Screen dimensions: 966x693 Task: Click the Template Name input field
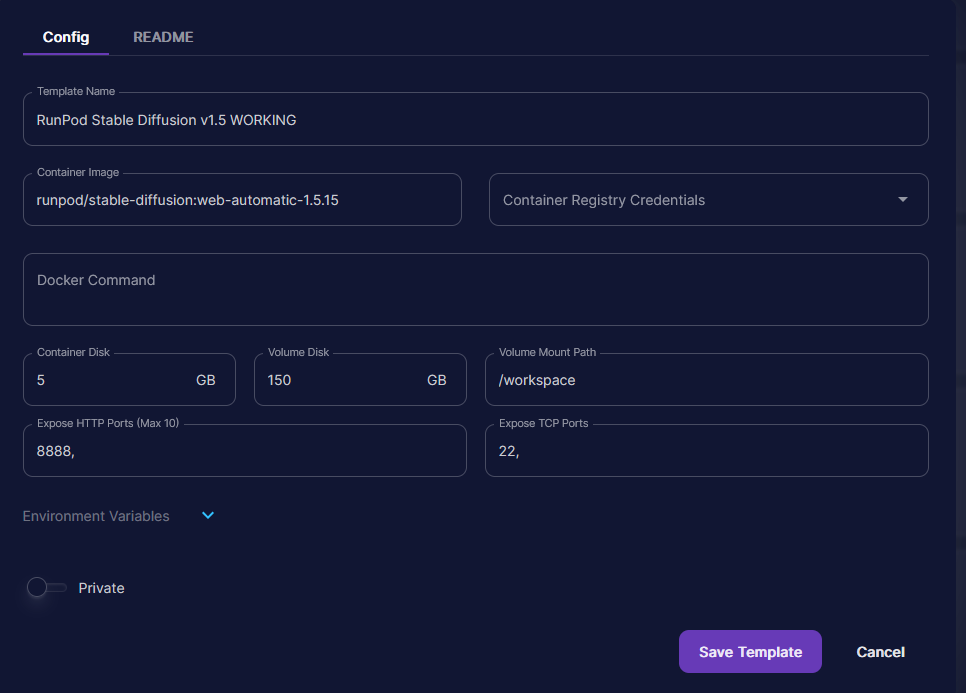point(475,120)
